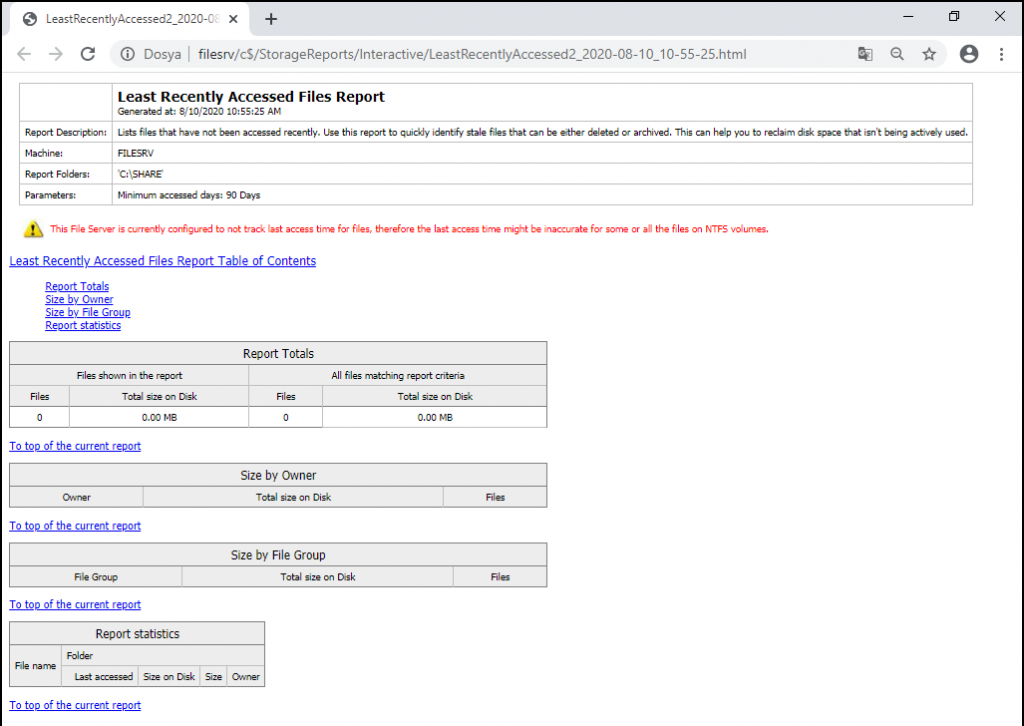Viewport: 1024px width, 726px height.
Task: Open the Size by File Group link
Action: [87, 312]
